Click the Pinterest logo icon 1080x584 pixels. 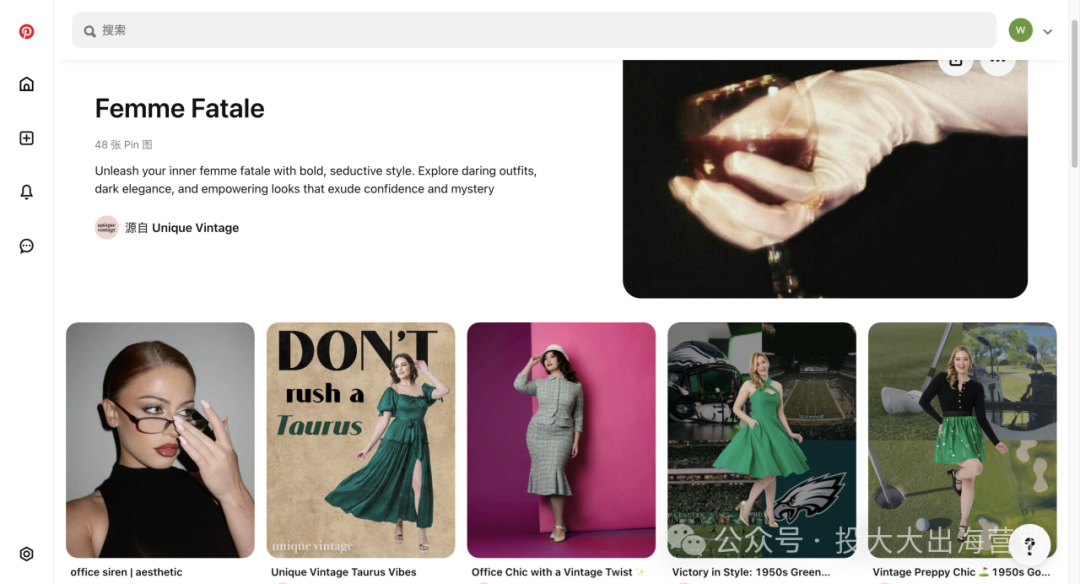click(x=27, y=31)
